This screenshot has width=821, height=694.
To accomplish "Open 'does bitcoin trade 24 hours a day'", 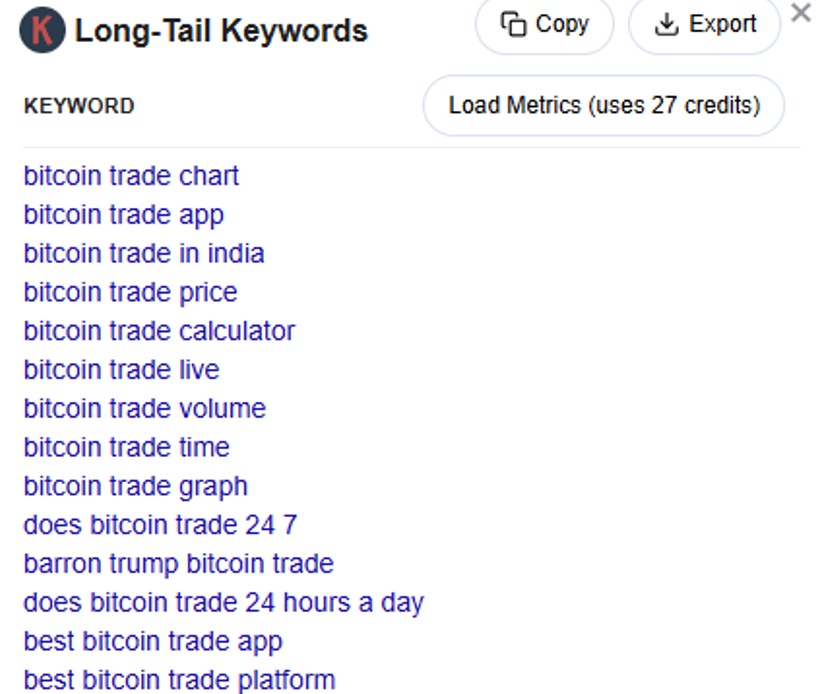I will [223, 603].
